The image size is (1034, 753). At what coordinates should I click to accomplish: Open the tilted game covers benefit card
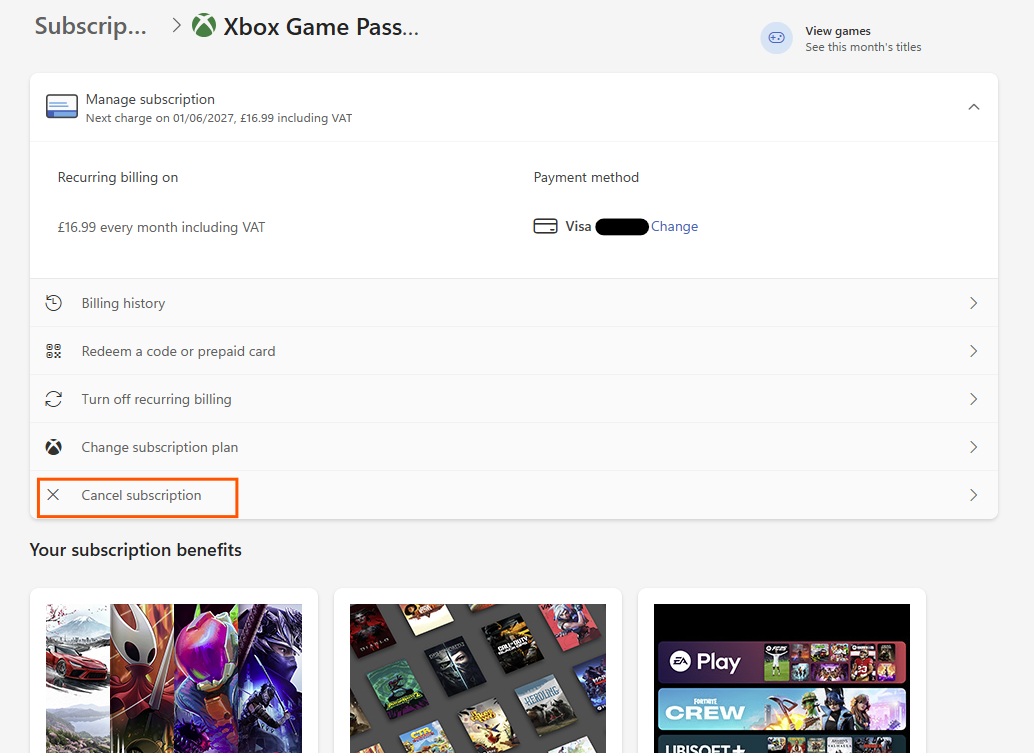[x=478, y=671]
